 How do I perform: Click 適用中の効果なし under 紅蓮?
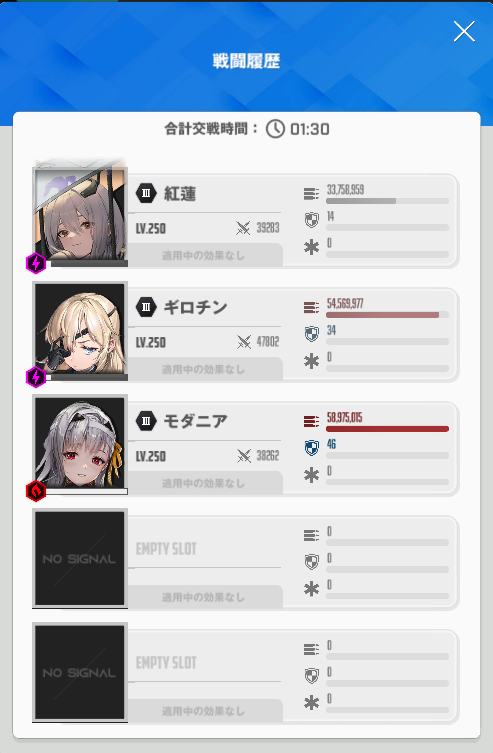coord(203,255)
